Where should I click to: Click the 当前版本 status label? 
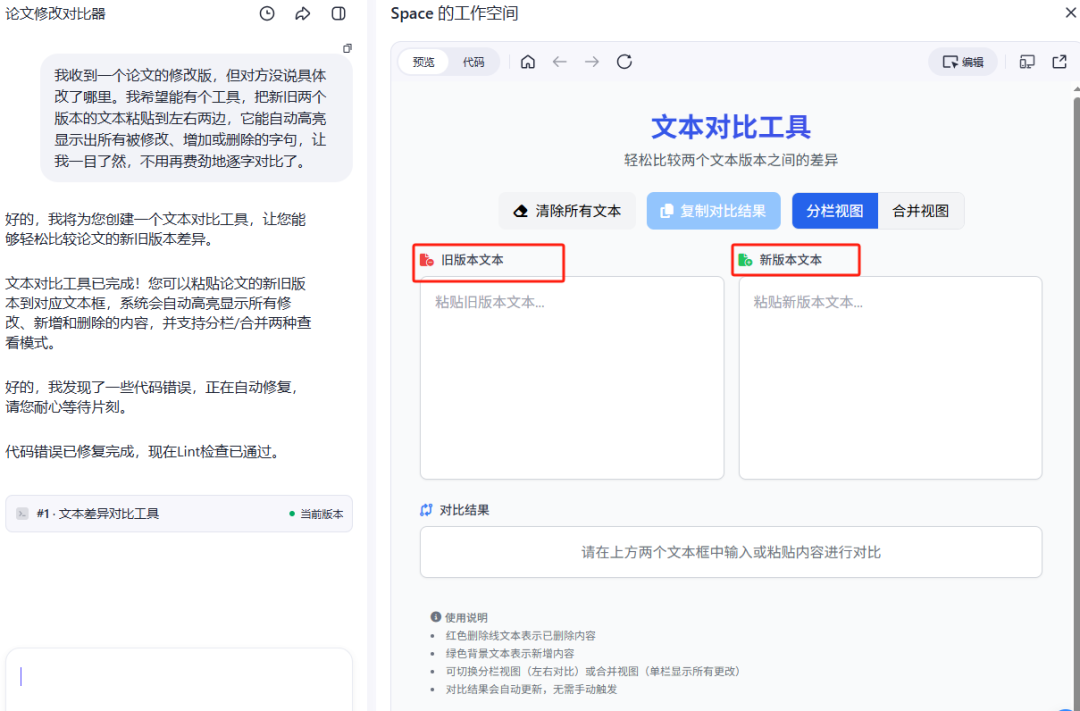[316, 513]
